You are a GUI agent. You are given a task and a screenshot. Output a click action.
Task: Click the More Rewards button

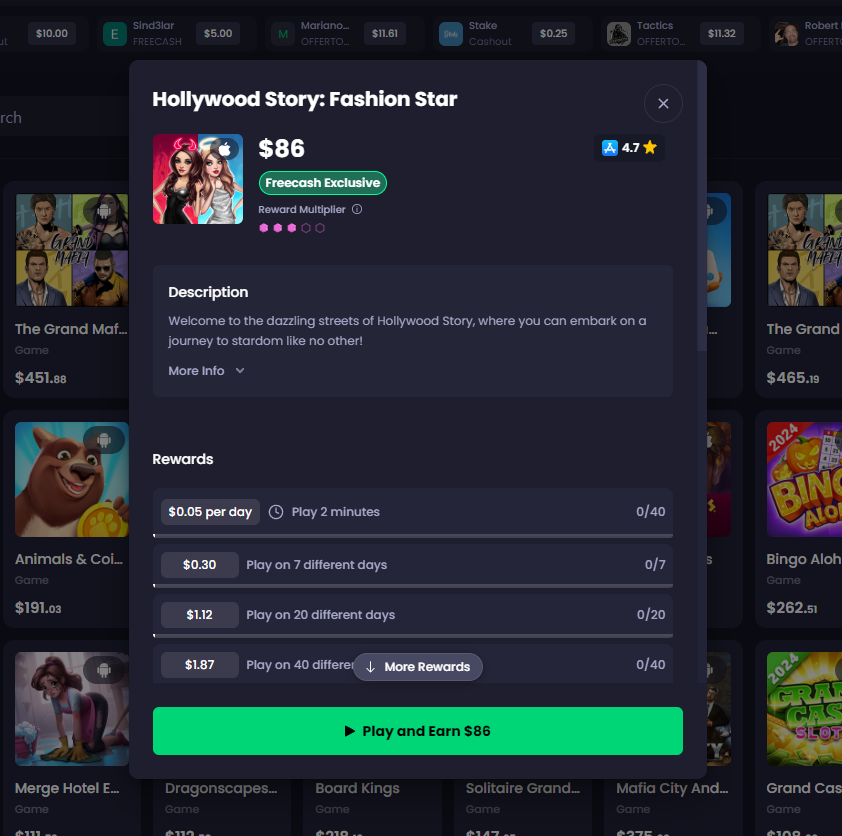[418, 667]
